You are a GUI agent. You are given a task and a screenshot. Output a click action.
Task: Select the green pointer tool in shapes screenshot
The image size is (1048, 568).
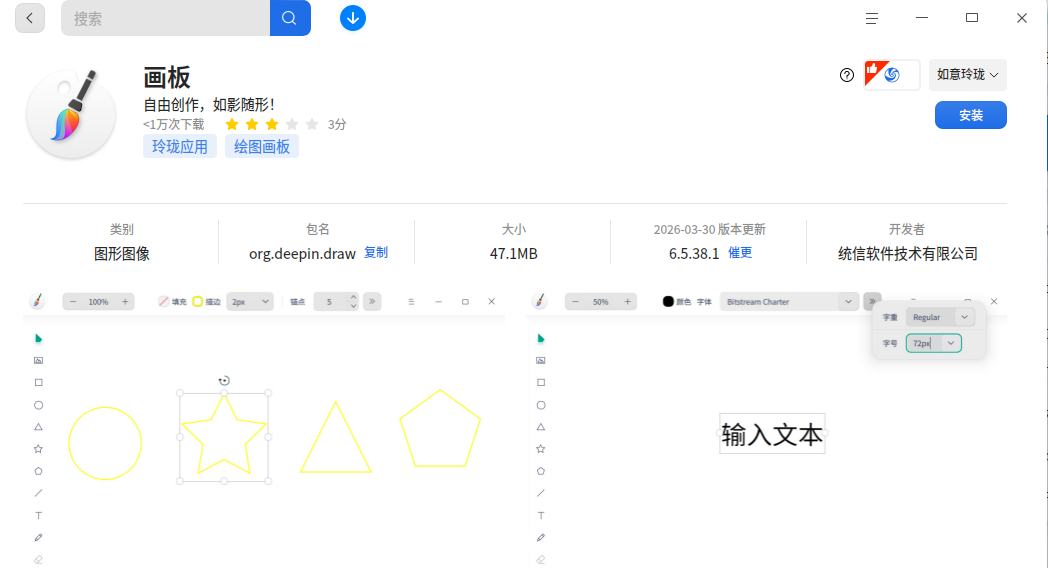(38, 339)
